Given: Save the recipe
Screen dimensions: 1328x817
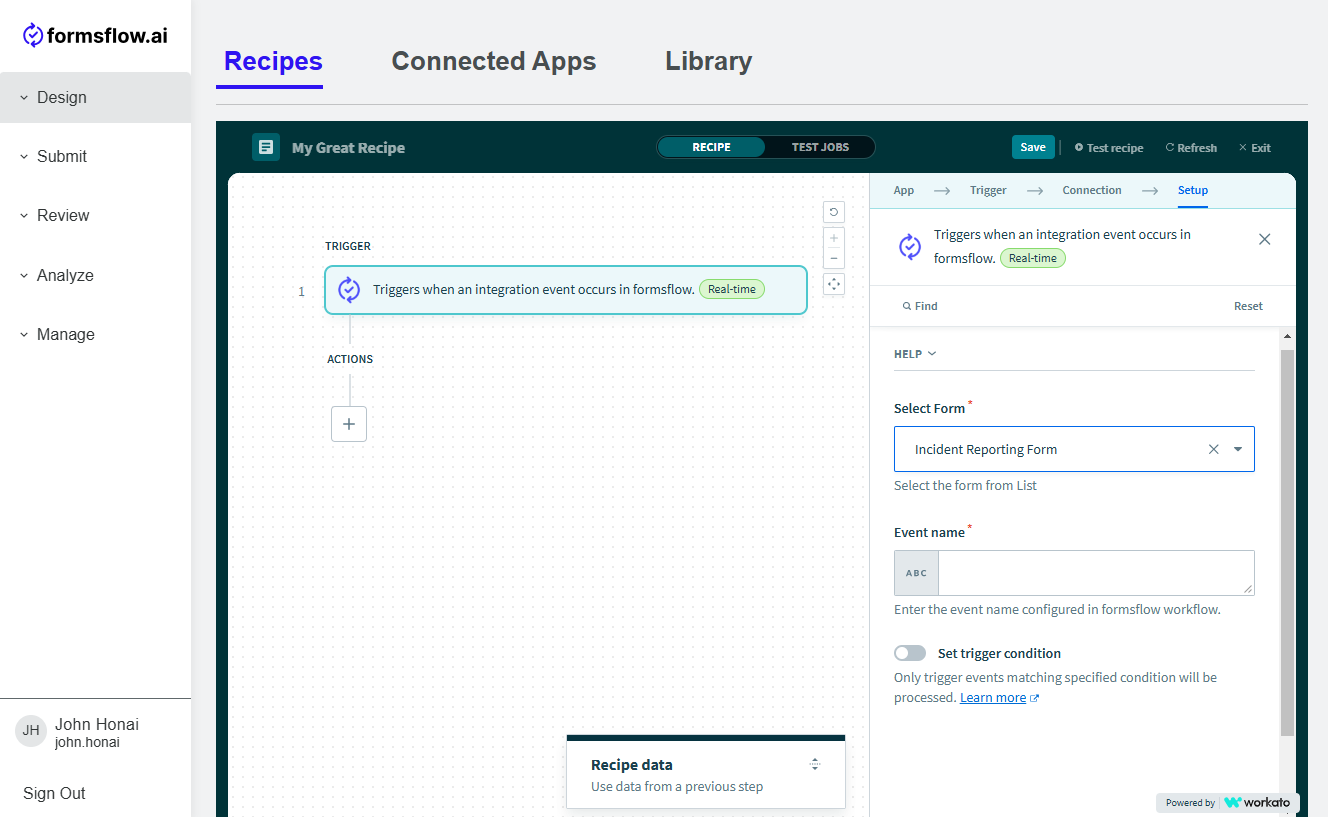Looking at the screenshot, I should [1033, 147].
